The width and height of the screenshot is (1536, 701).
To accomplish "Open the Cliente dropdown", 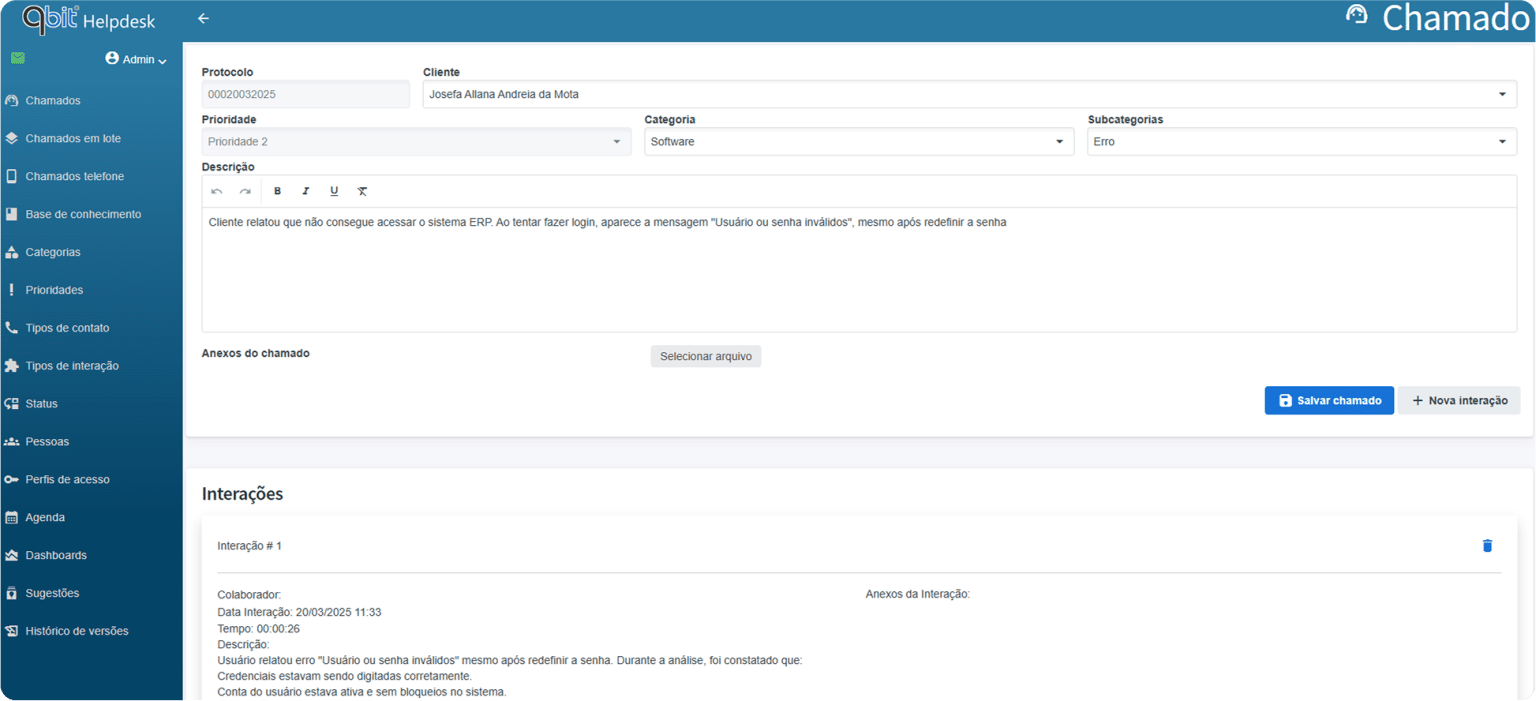I will [969, 94].
